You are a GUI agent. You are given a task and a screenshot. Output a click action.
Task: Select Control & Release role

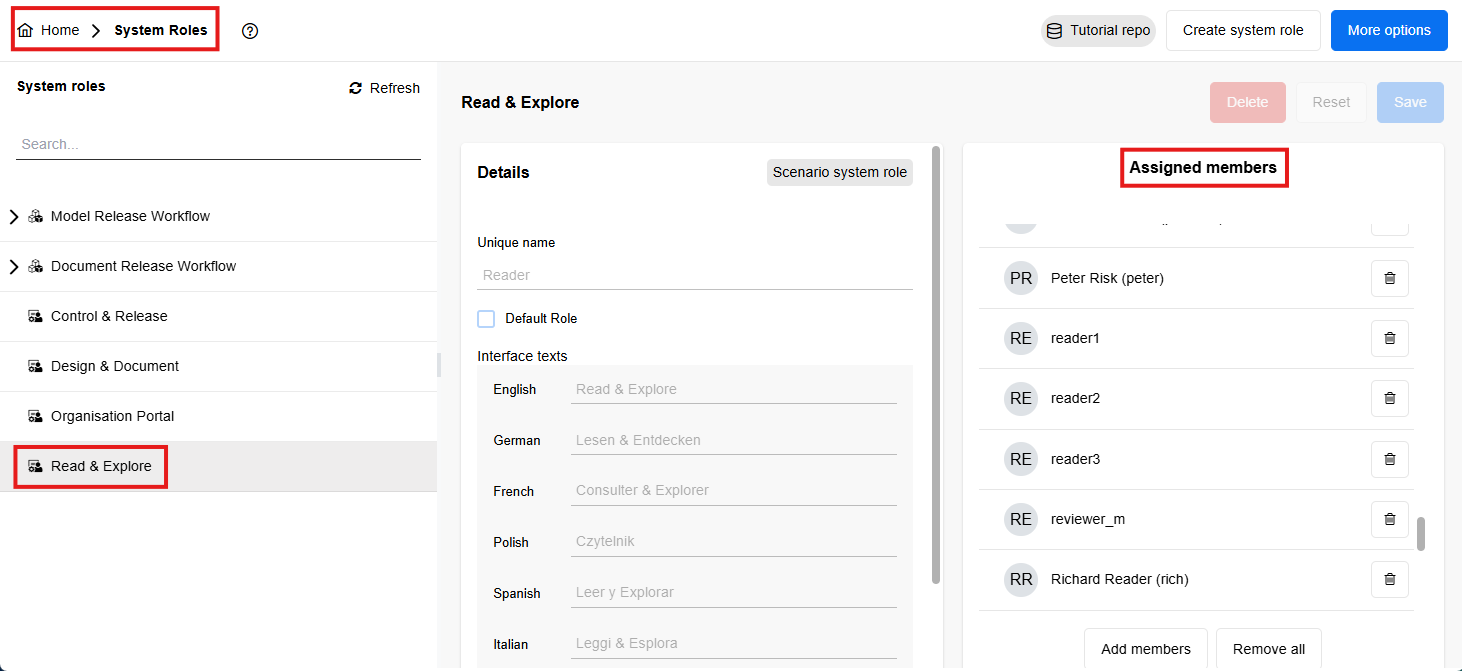[x=109, y=316]
